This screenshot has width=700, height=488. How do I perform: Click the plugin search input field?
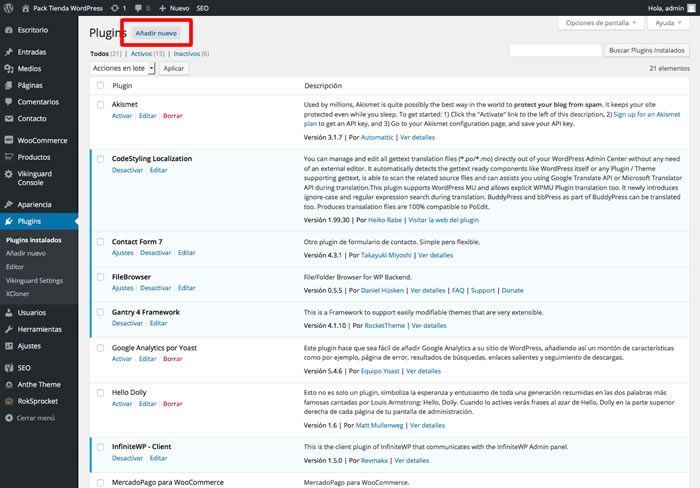[555, 50]
